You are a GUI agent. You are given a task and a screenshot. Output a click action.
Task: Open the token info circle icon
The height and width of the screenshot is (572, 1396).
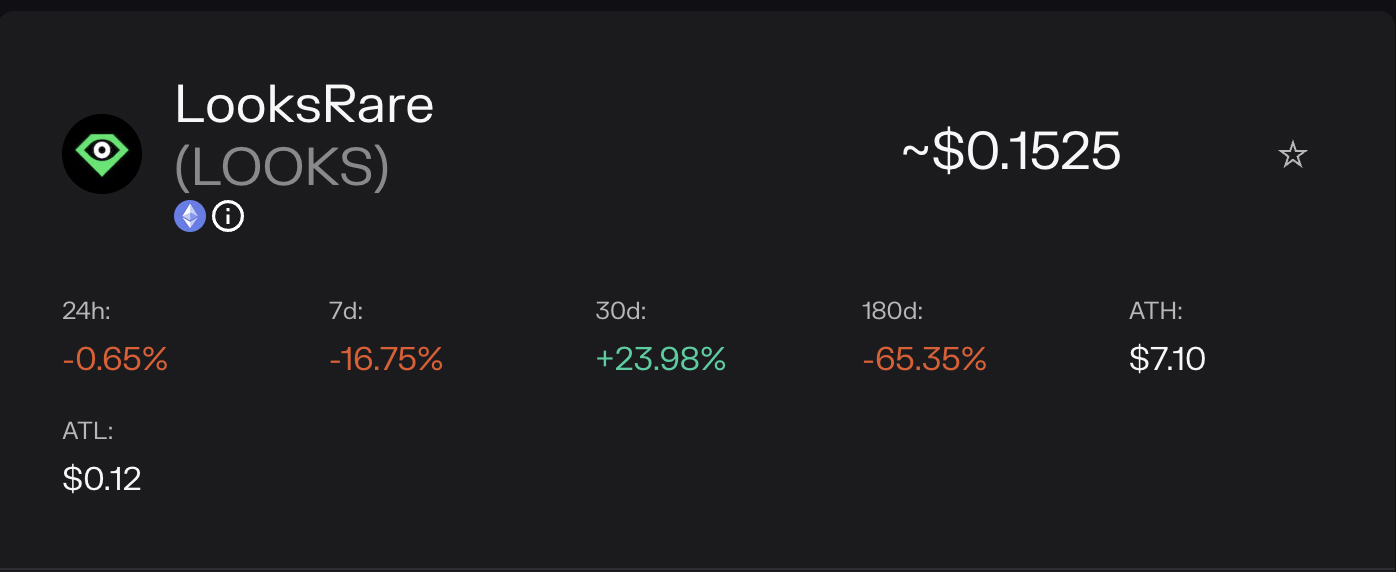(228, 216)
